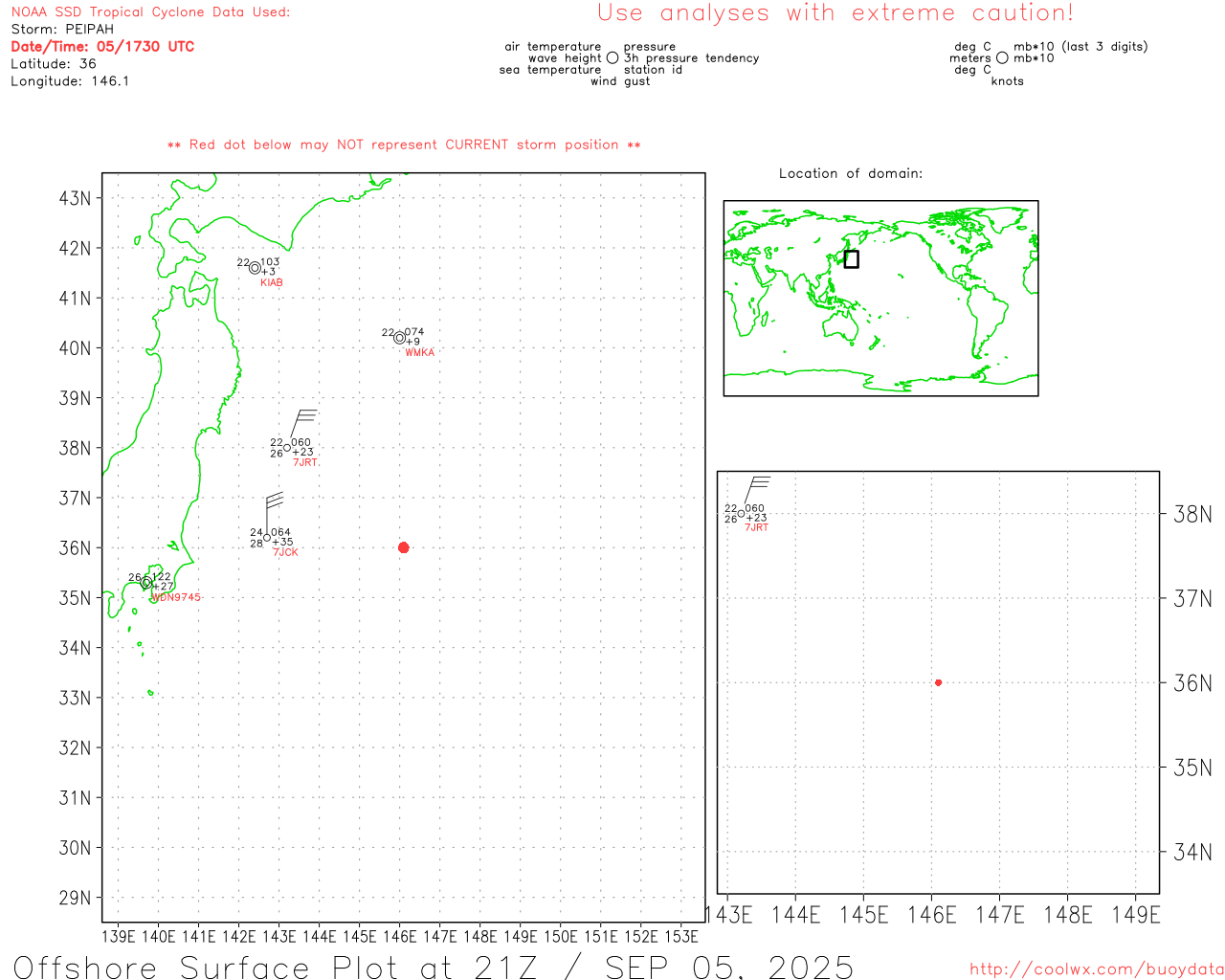Click the world locator map thumbnail
Image resolution: width=1225 pixels, height=980 pixels.
tap(880, 298)
